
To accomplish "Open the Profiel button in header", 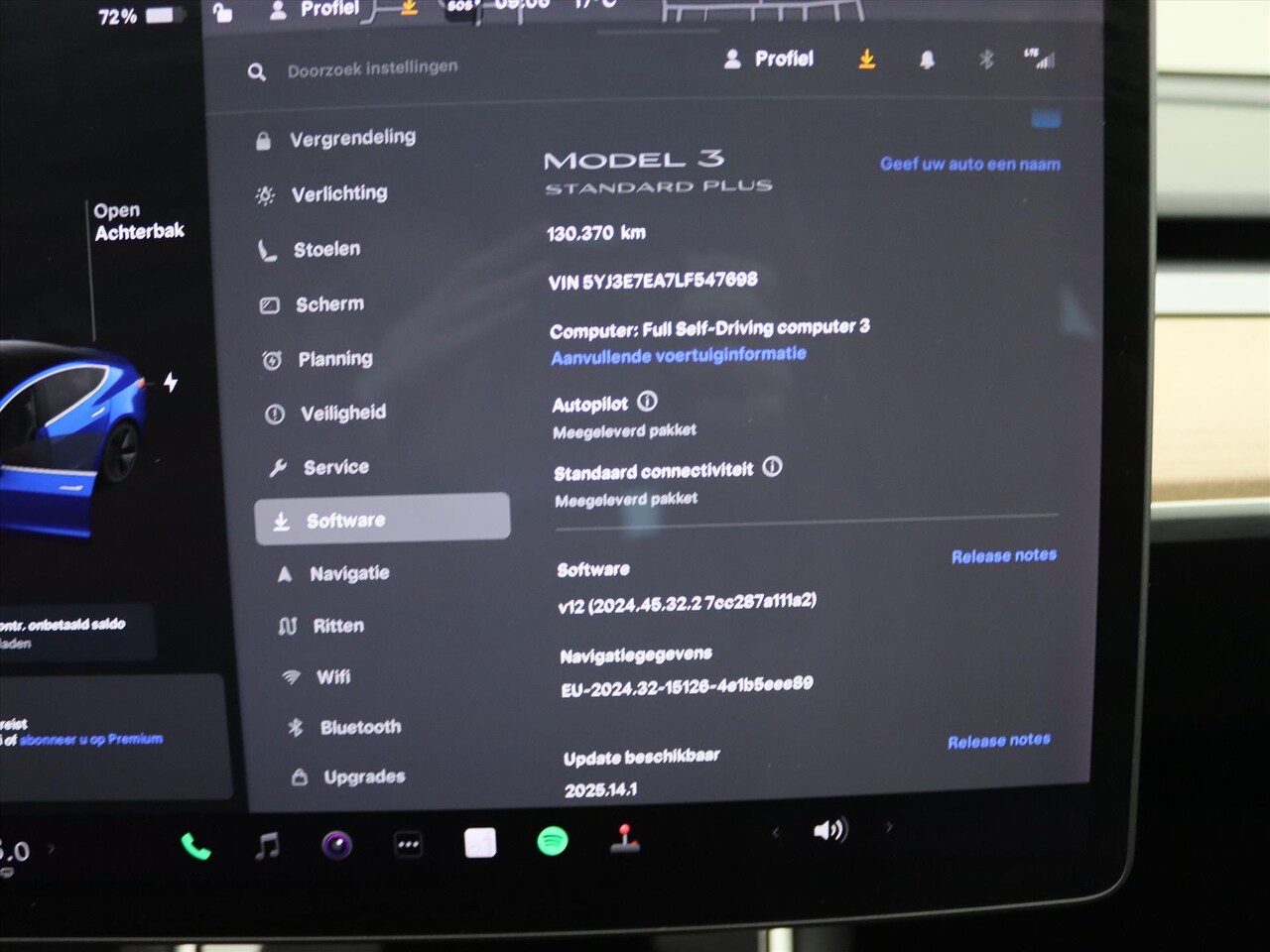I will (x=769, y=59).
